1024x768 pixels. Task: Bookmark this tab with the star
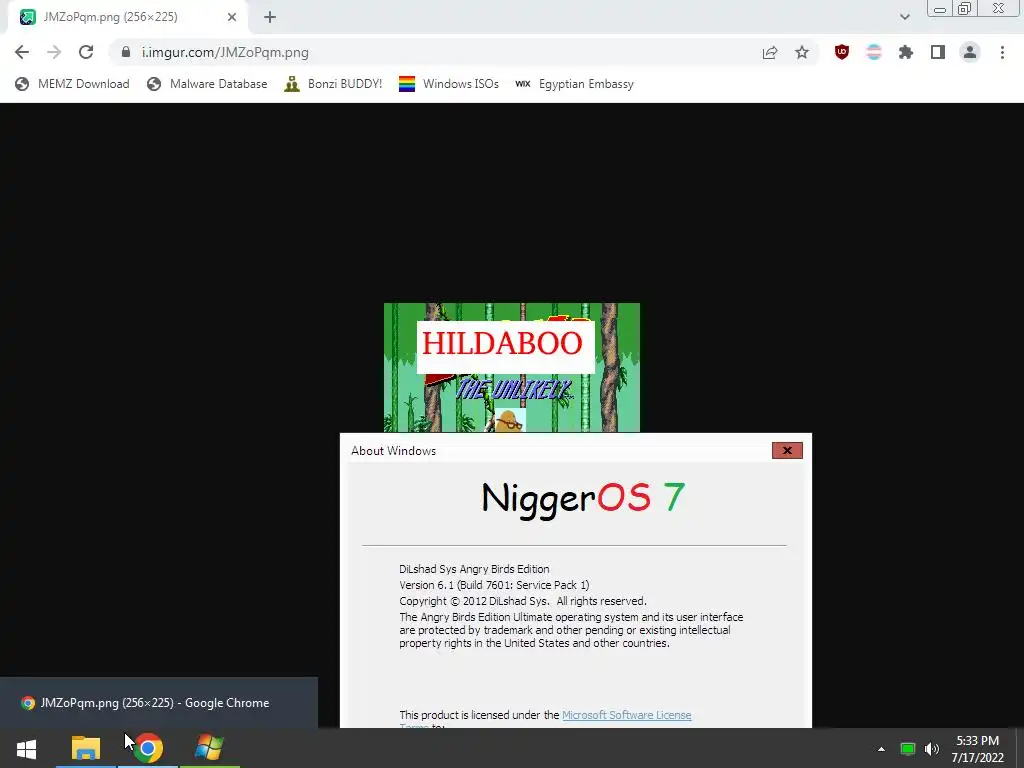(x=802, y=52)
